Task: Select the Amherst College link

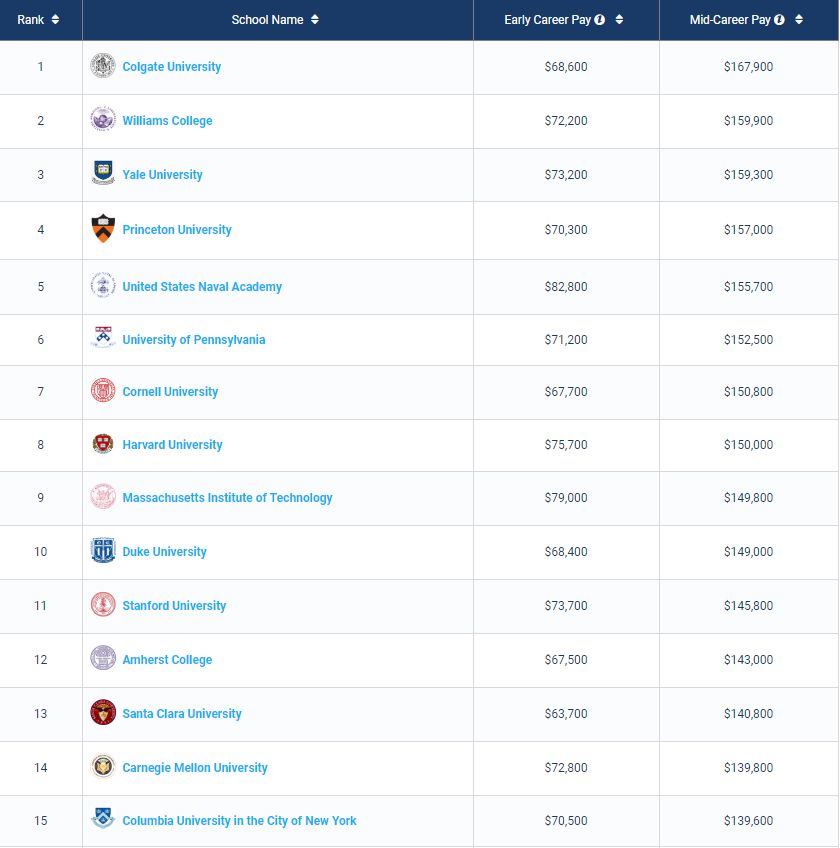Action: [x=167, y=660]
